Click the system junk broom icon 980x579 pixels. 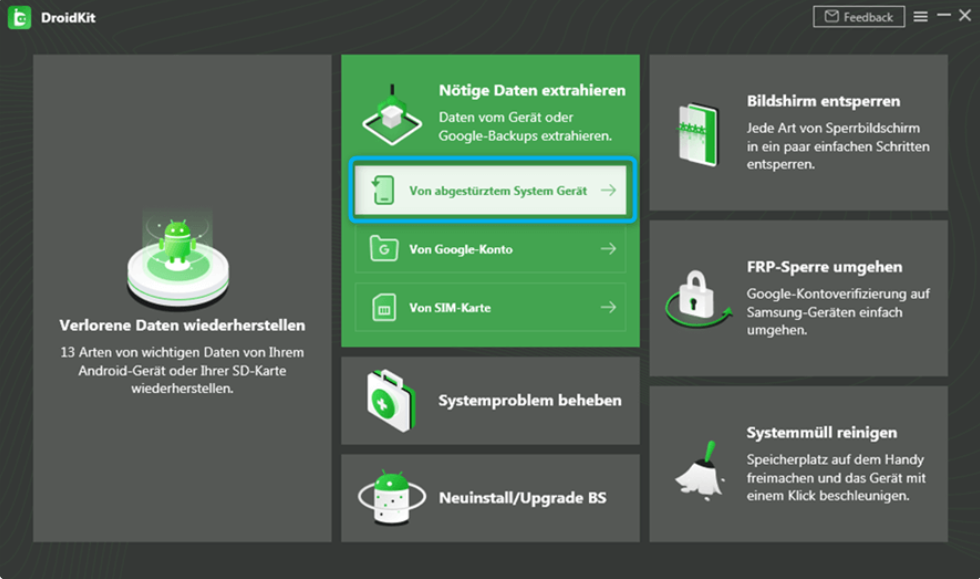[700, 470]
